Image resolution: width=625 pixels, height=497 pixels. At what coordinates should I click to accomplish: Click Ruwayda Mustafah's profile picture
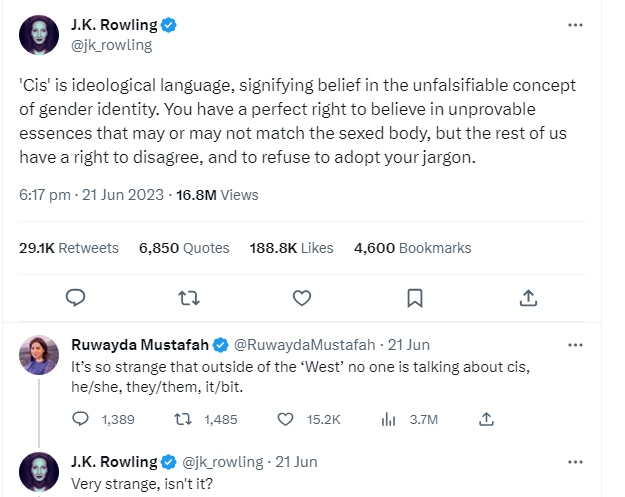(38, 355)
